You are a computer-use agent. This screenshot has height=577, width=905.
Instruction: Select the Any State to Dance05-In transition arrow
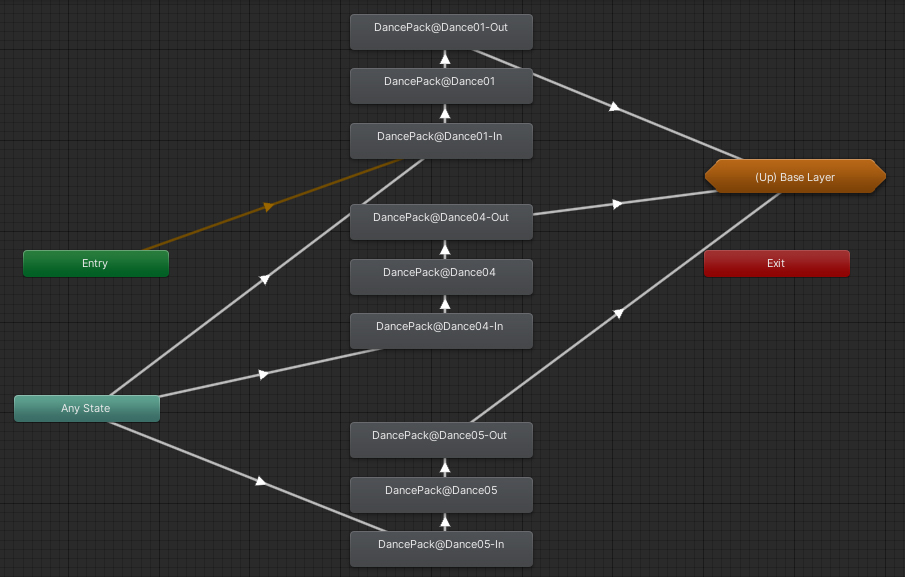(x=261, y=481)
